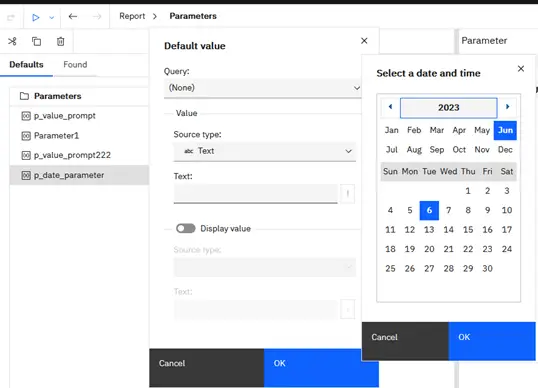538x388 pixels.
Task: Click the forward arrow in toolbar
Action: coord(97,16)
